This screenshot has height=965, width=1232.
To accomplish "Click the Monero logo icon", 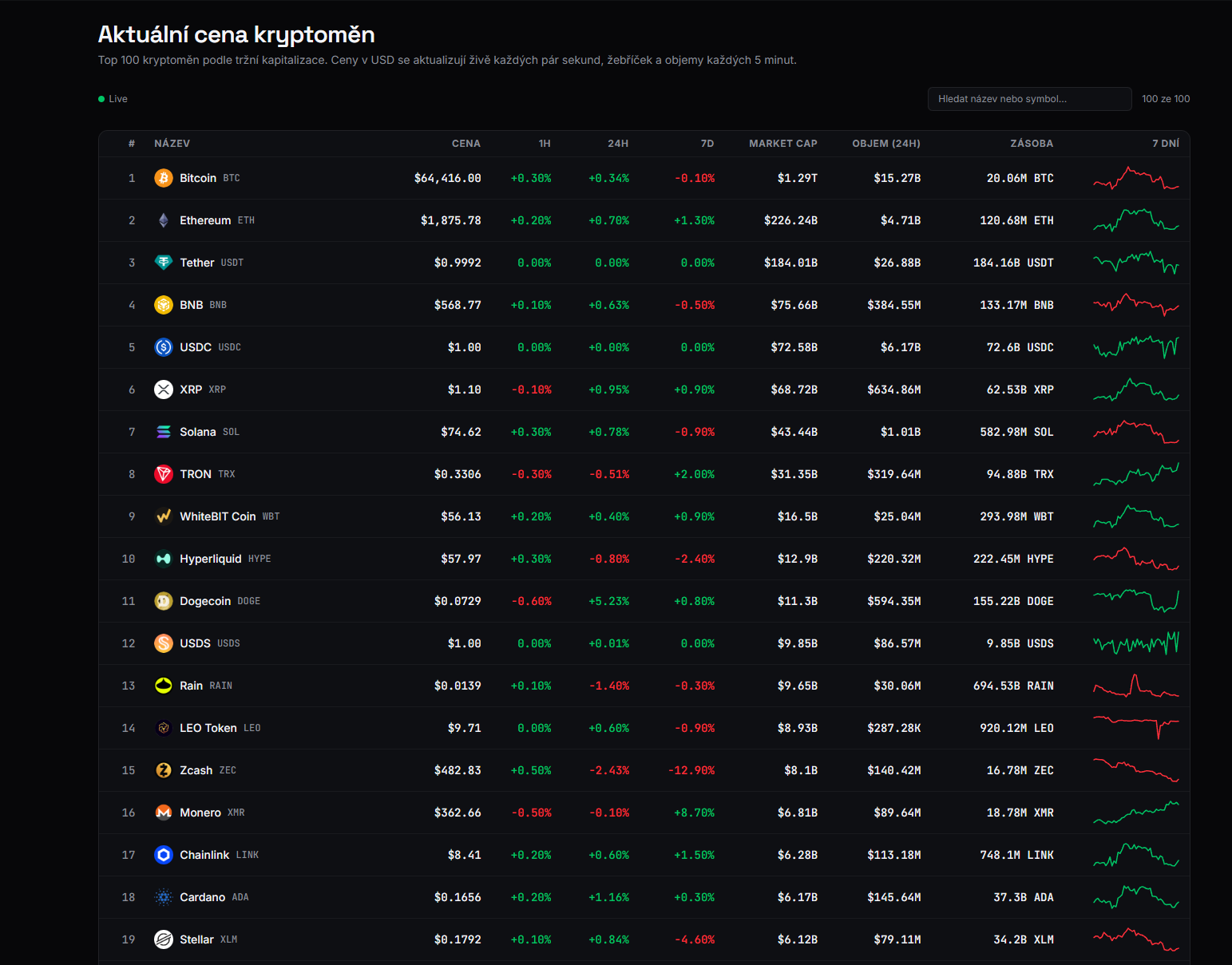I will [164, 813].
